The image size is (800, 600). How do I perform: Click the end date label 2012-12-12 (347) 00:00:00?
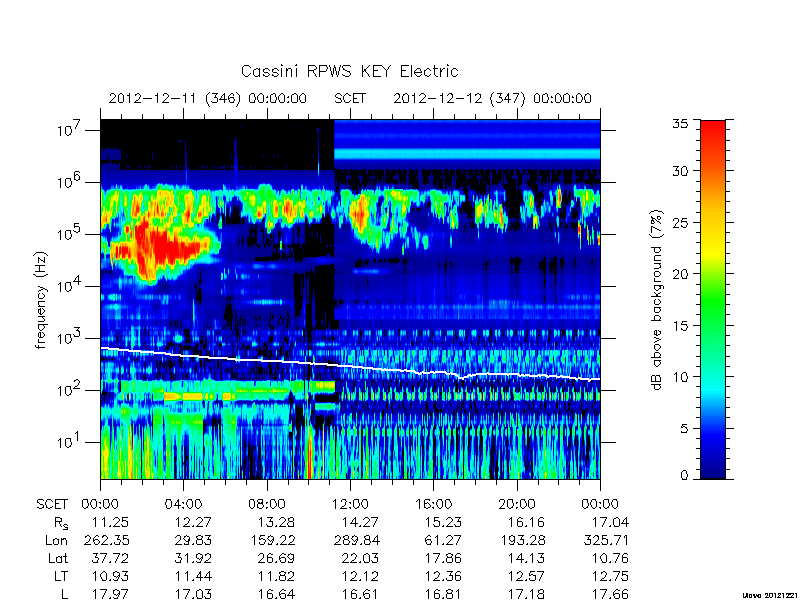[492, 98]
